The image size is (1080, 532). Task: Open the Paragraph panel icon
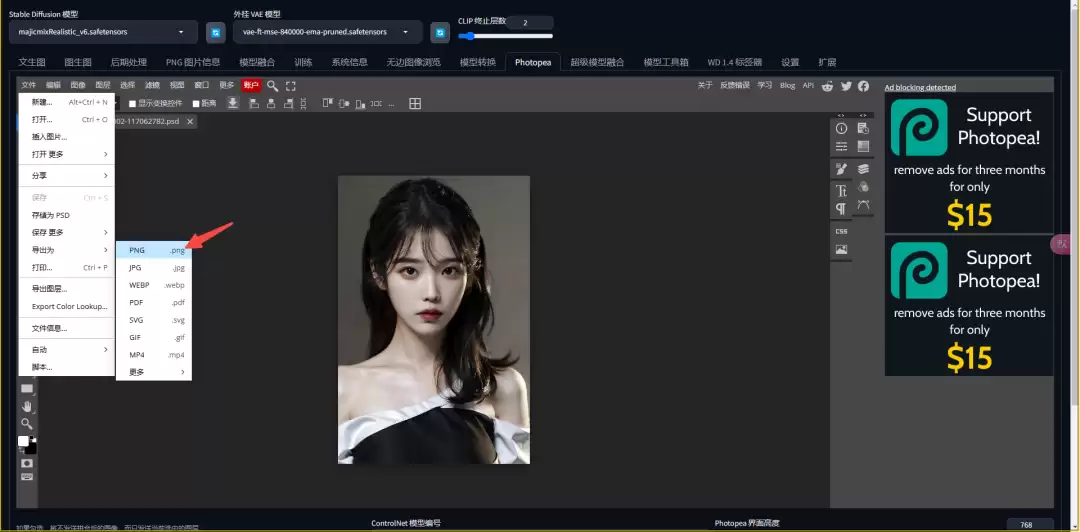pyautogui.click(x=841, y=208)
